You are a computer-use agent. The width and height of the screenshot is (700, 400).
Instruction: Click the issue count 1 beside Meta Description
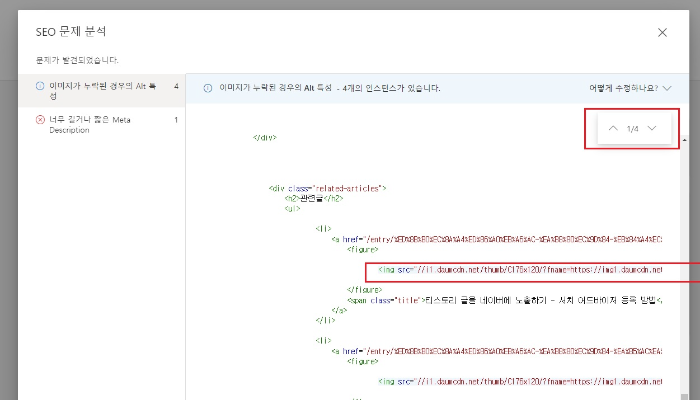click(176, 120)
